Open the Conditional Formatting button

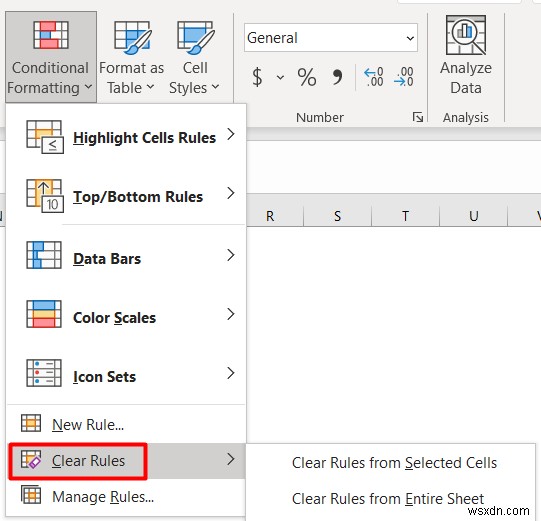pyautogui.click(x=51, y=57)
